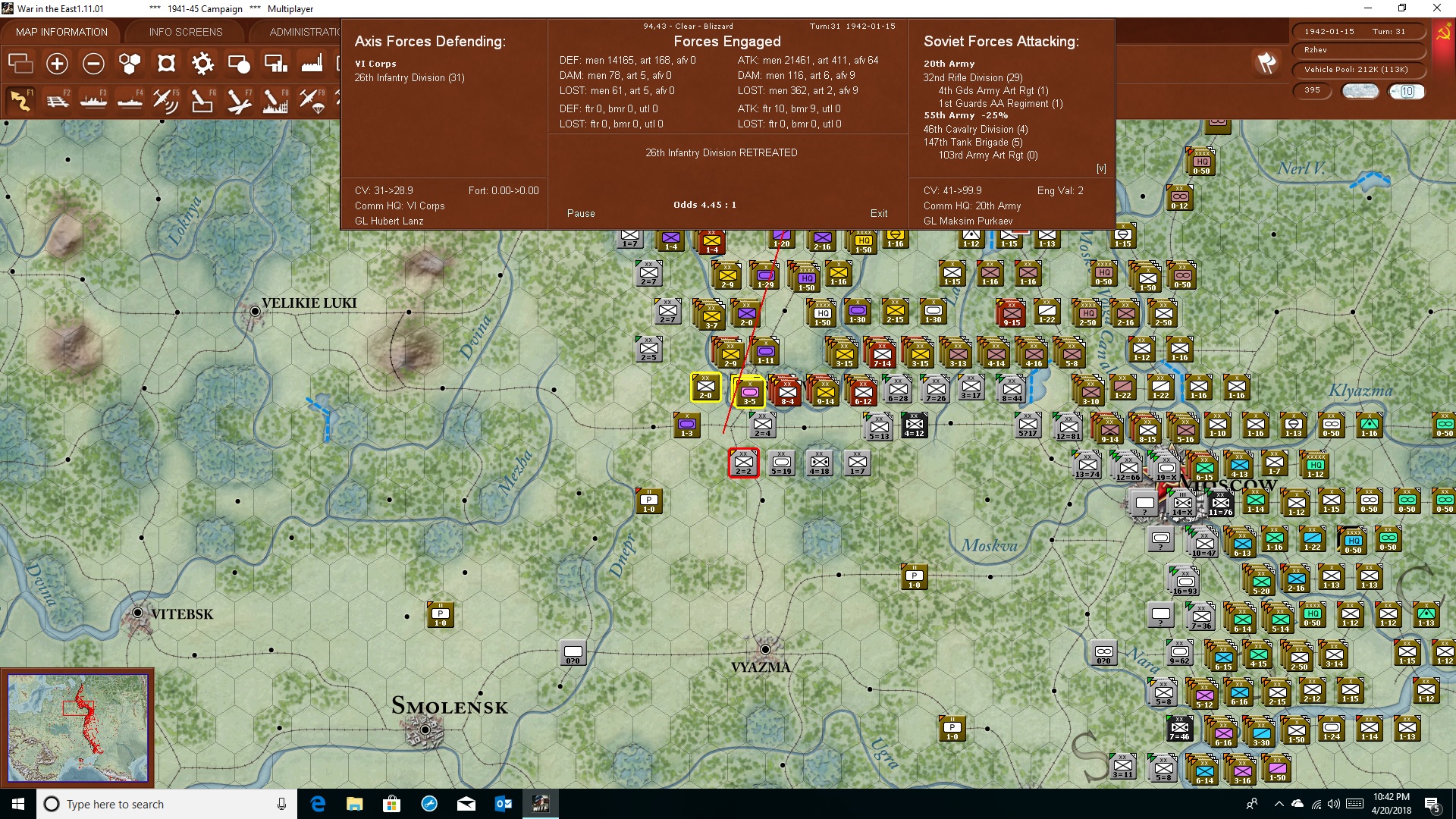Click Pause in combat report
1456x819 pixels.
click(581, 214)
